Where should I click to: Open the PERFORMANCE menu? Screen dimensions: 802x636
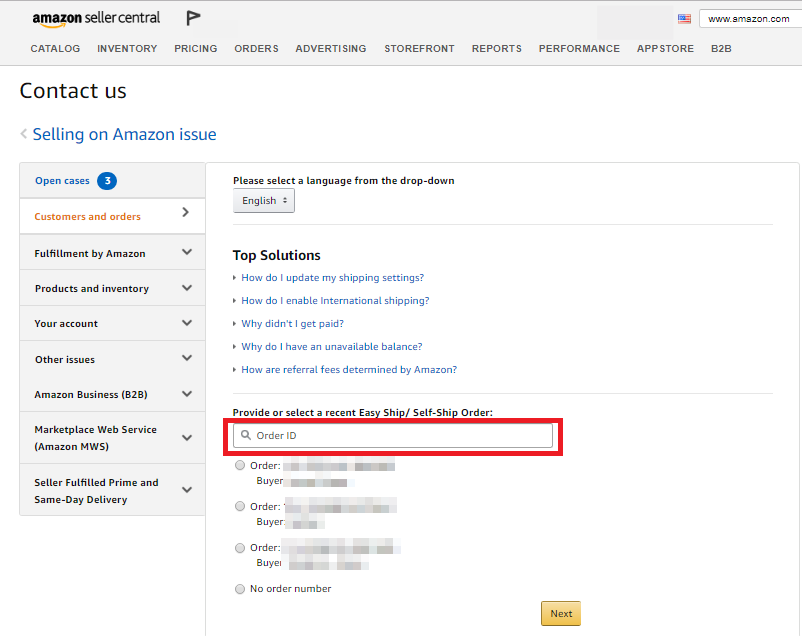[x=579, y=49]
